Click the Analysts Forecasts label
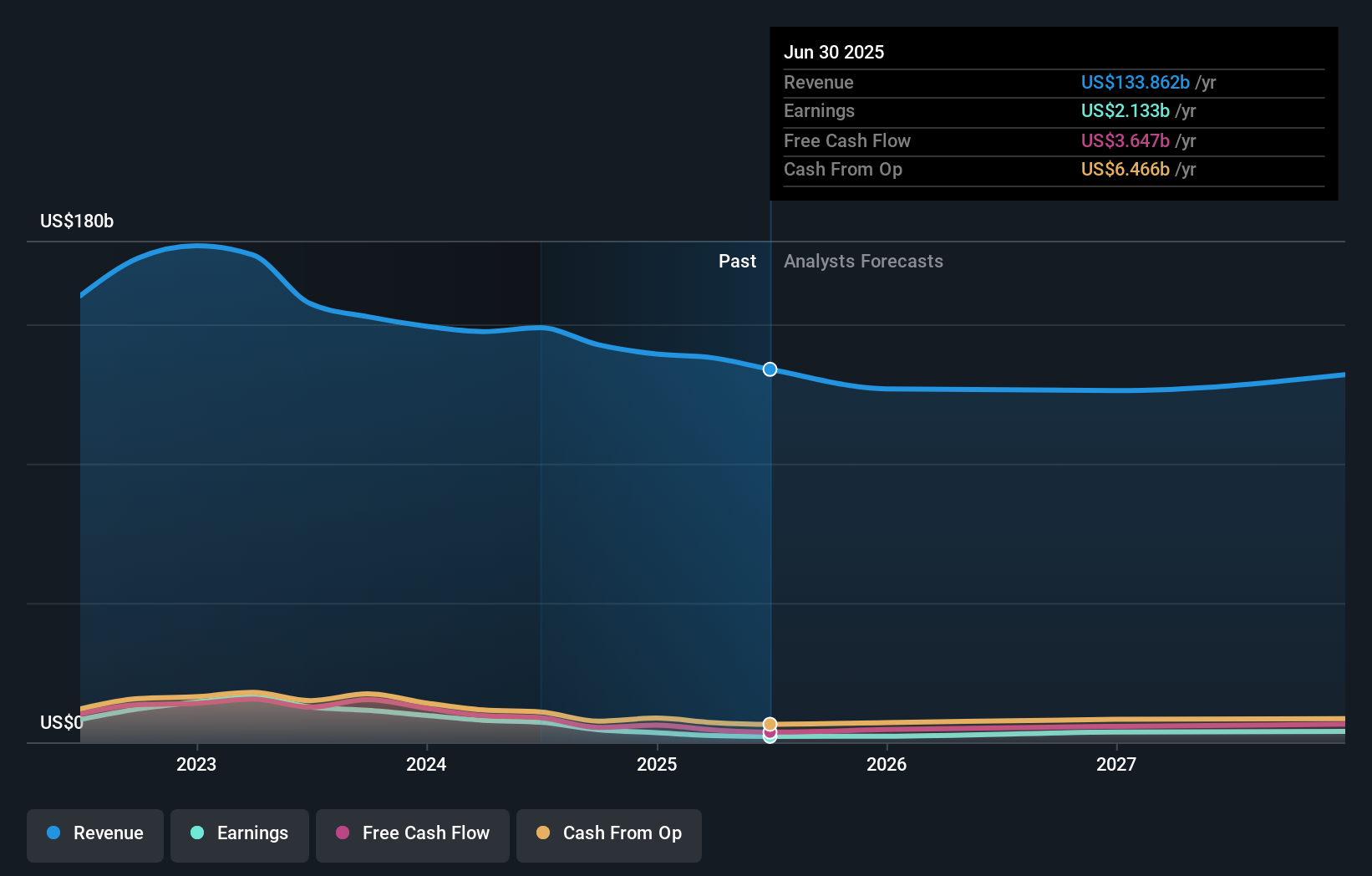This screenshot has width=1372, height=876. [x=863, y=262]
